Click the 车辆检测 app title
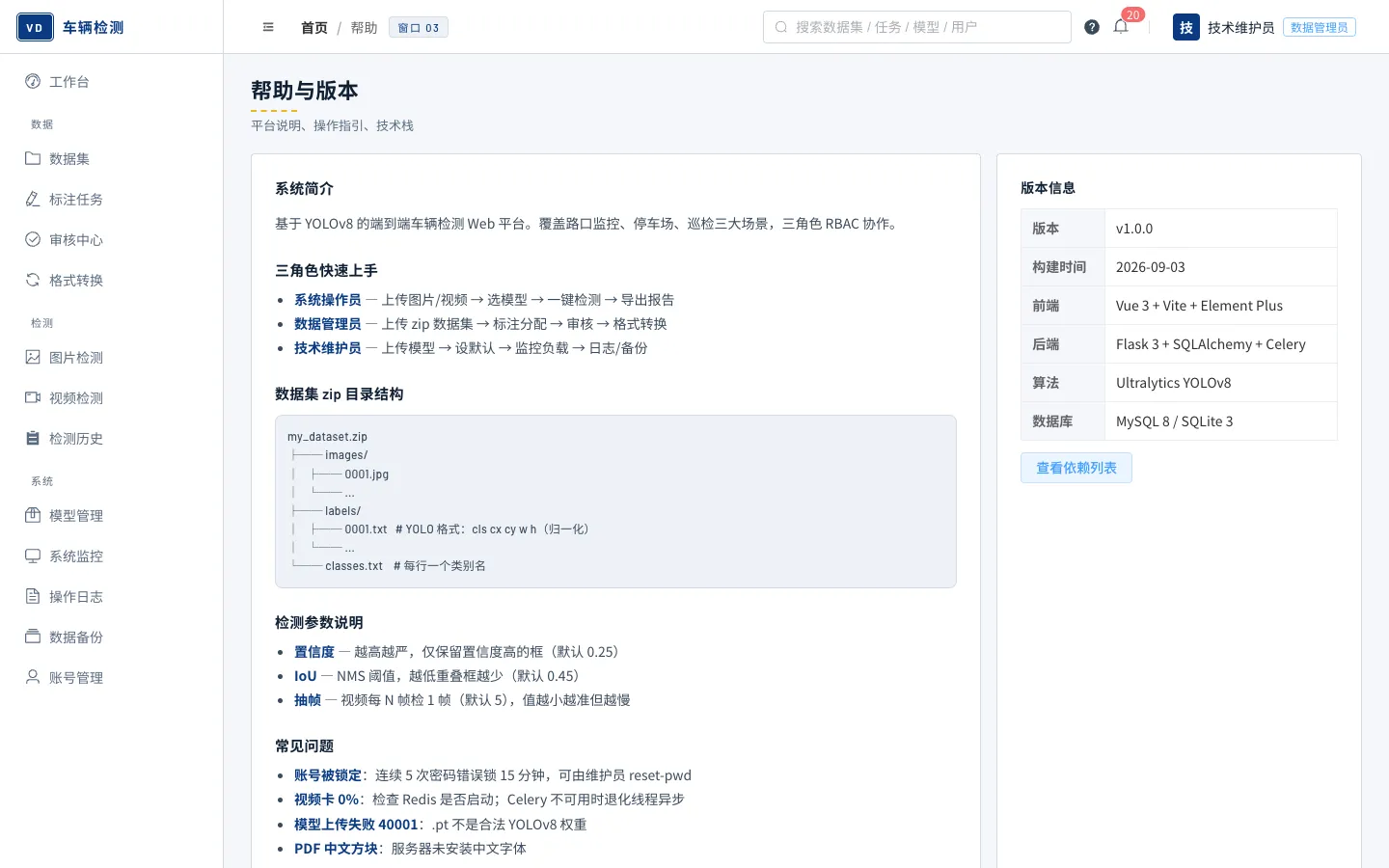Viewport: 1389px width, 868px height. pos(94,28)
